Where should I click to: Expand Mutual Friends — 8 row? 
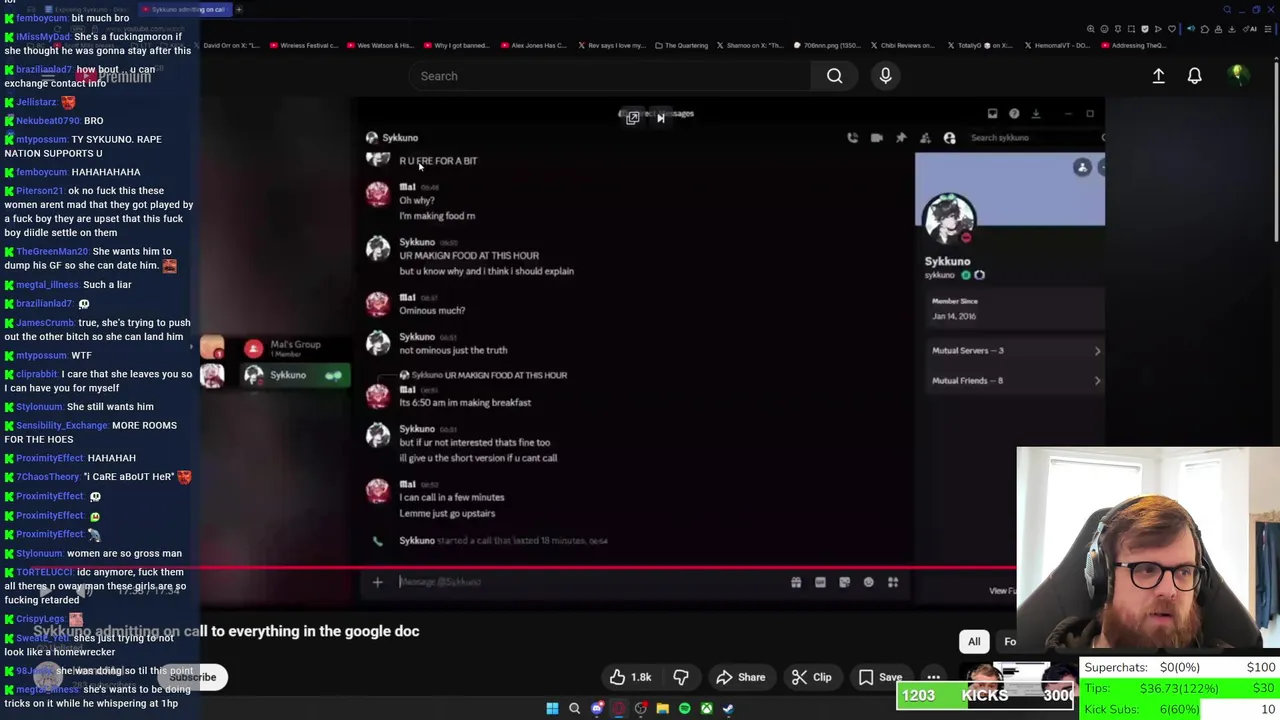(1015, 381)
